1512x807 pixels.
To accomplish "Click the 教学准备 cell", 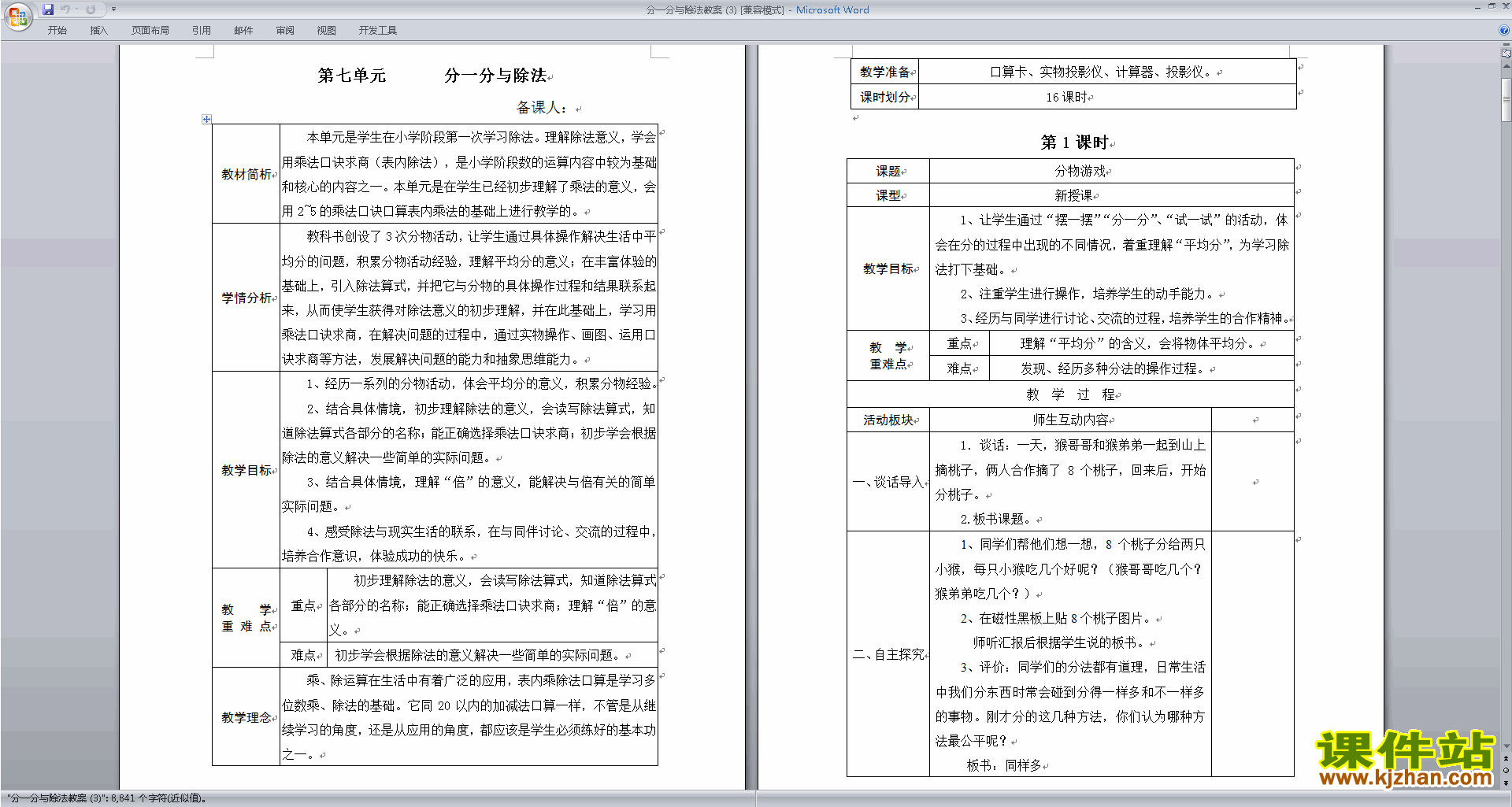I will pyautogui.click(x=885, y=72).
